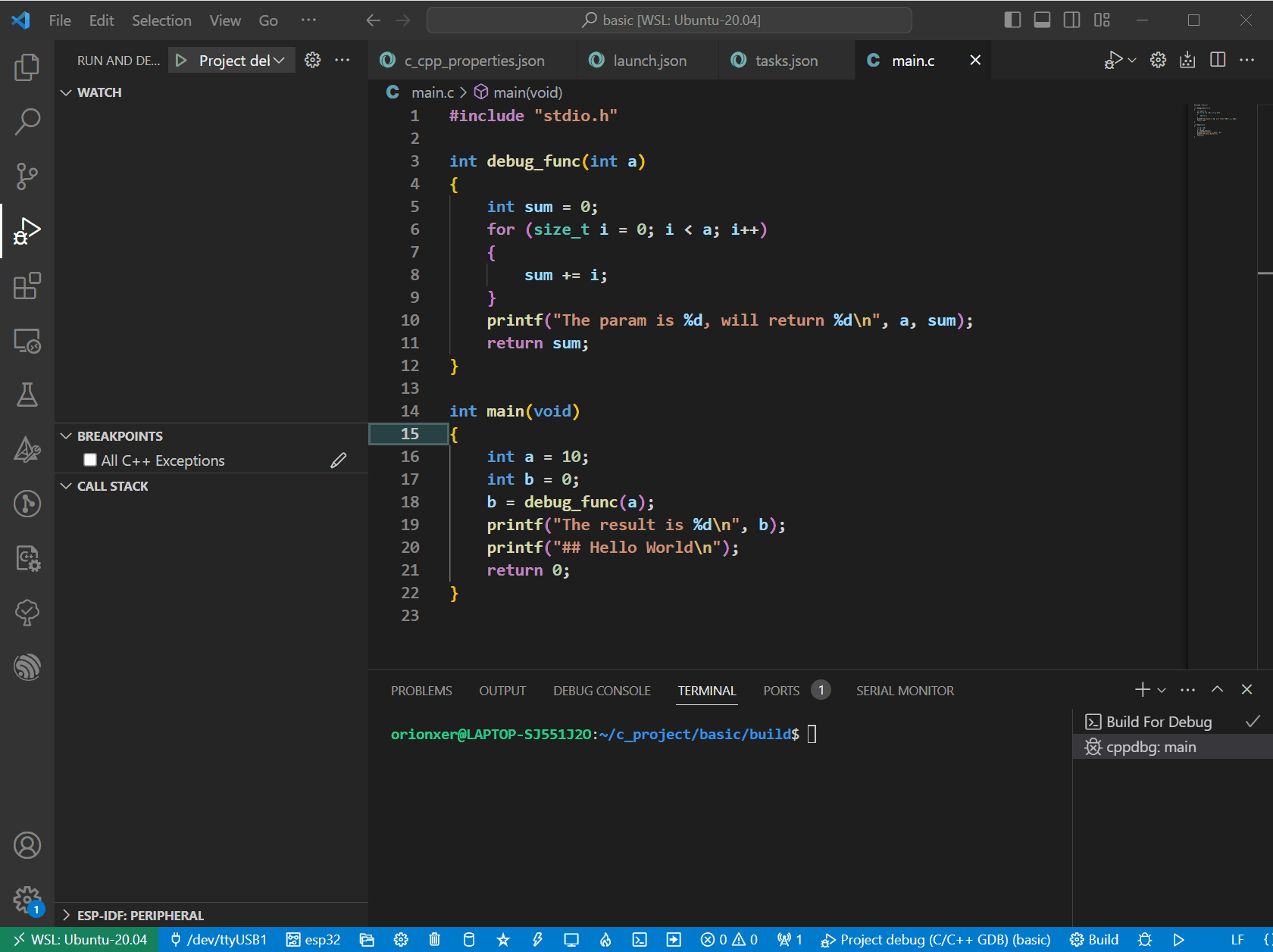Viewport: 1273px width, 952px height.
Task: Click the Project debug (C/C++ GDB) status item
Action: click(937, 940)
